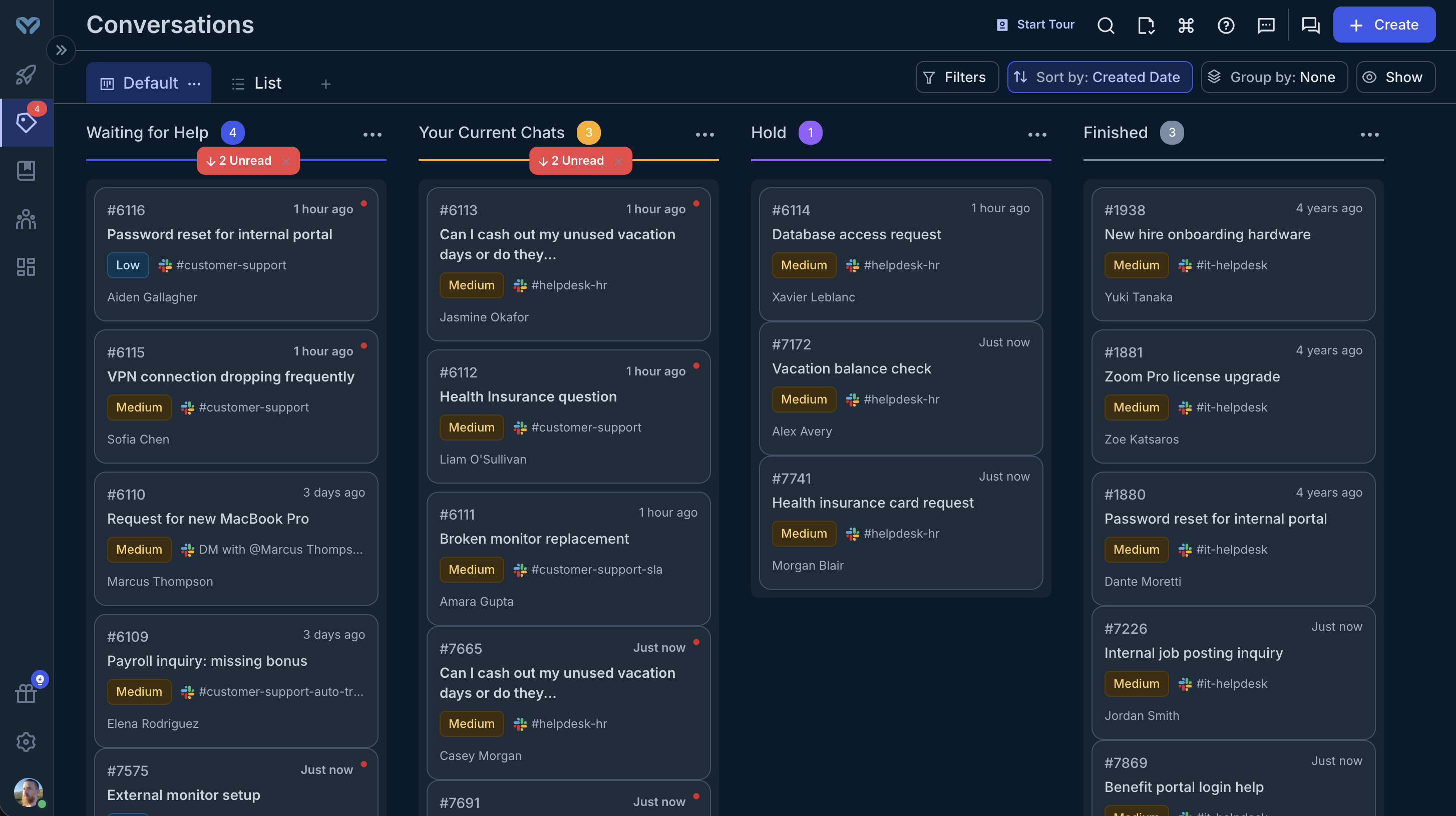
Task: Click Medium priority tag on ticket #7665
Action: pyautogui.click(x=471, y=724)
